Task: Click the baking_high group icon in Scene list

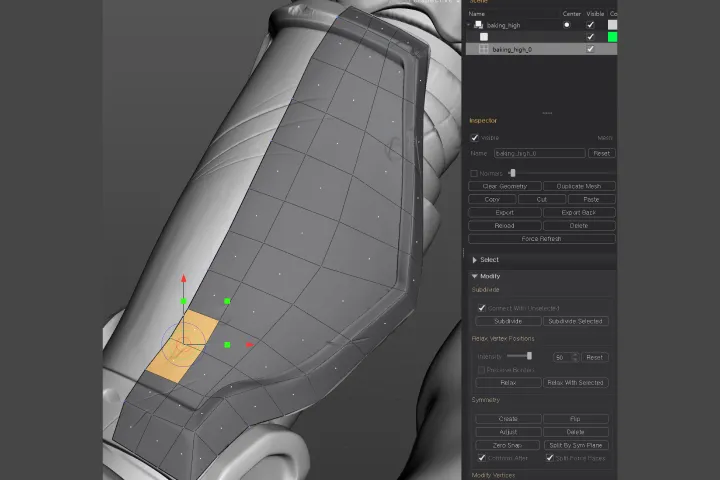Action: click(x=478, y=25)
